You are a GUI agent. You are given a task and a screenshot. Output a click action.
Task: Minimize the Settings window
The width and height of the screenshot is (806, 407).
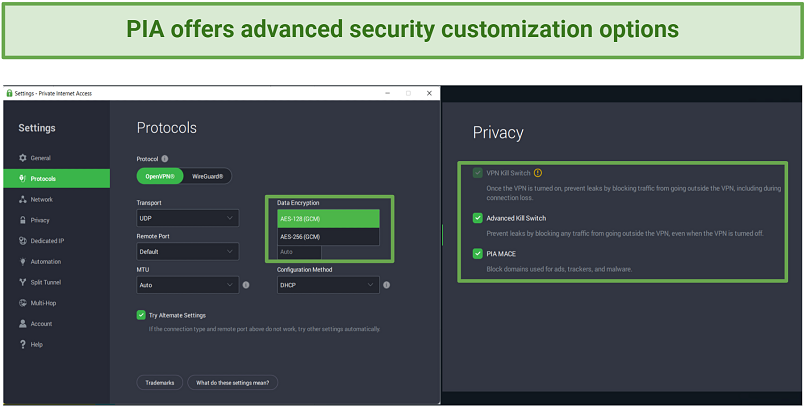pyautogui.click(x=388, y=93)
